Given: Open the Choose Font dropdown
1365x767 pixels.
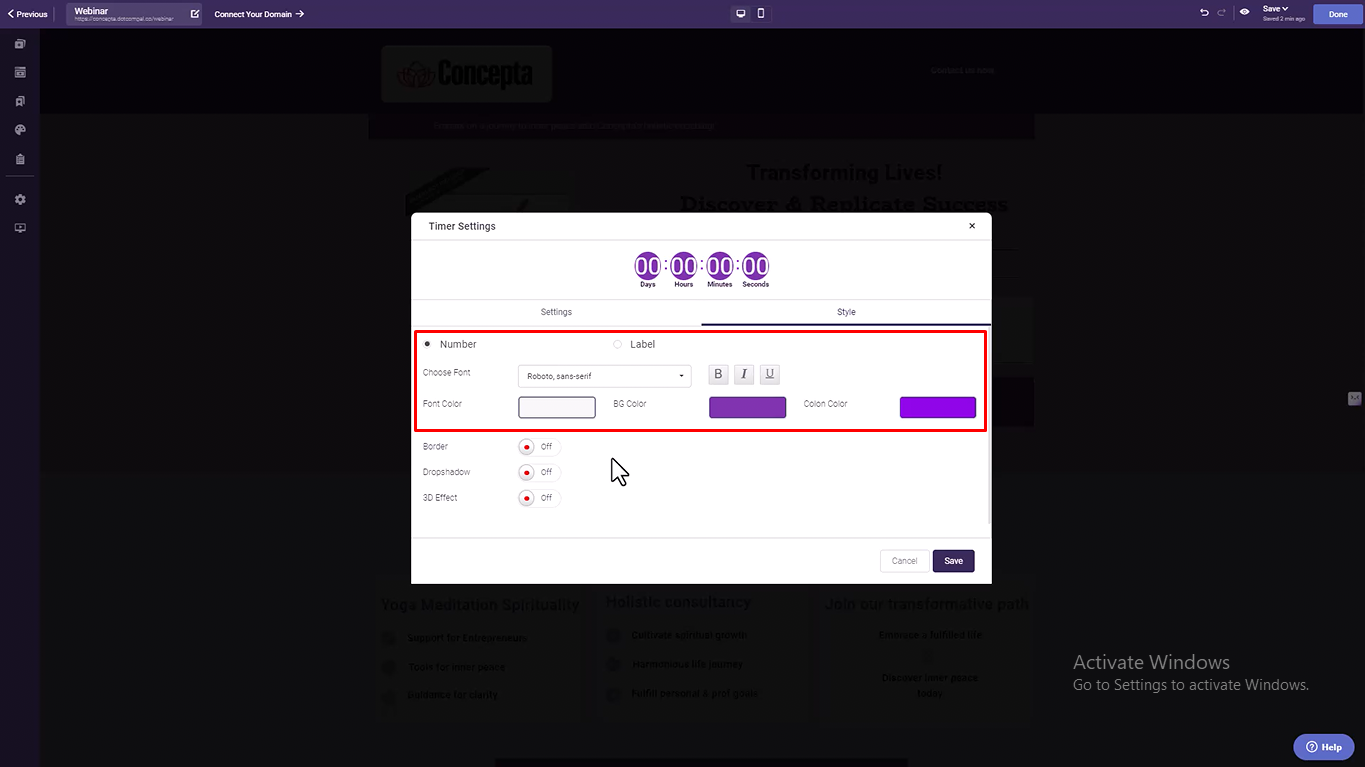Looking at the screenshot, I should [604, 376].
